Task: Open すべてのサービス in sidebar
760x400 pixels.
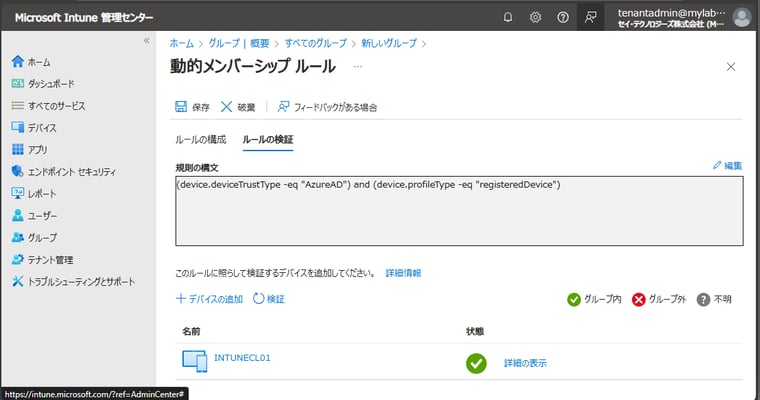Action: pyautogui.click(x=48, y=106)
